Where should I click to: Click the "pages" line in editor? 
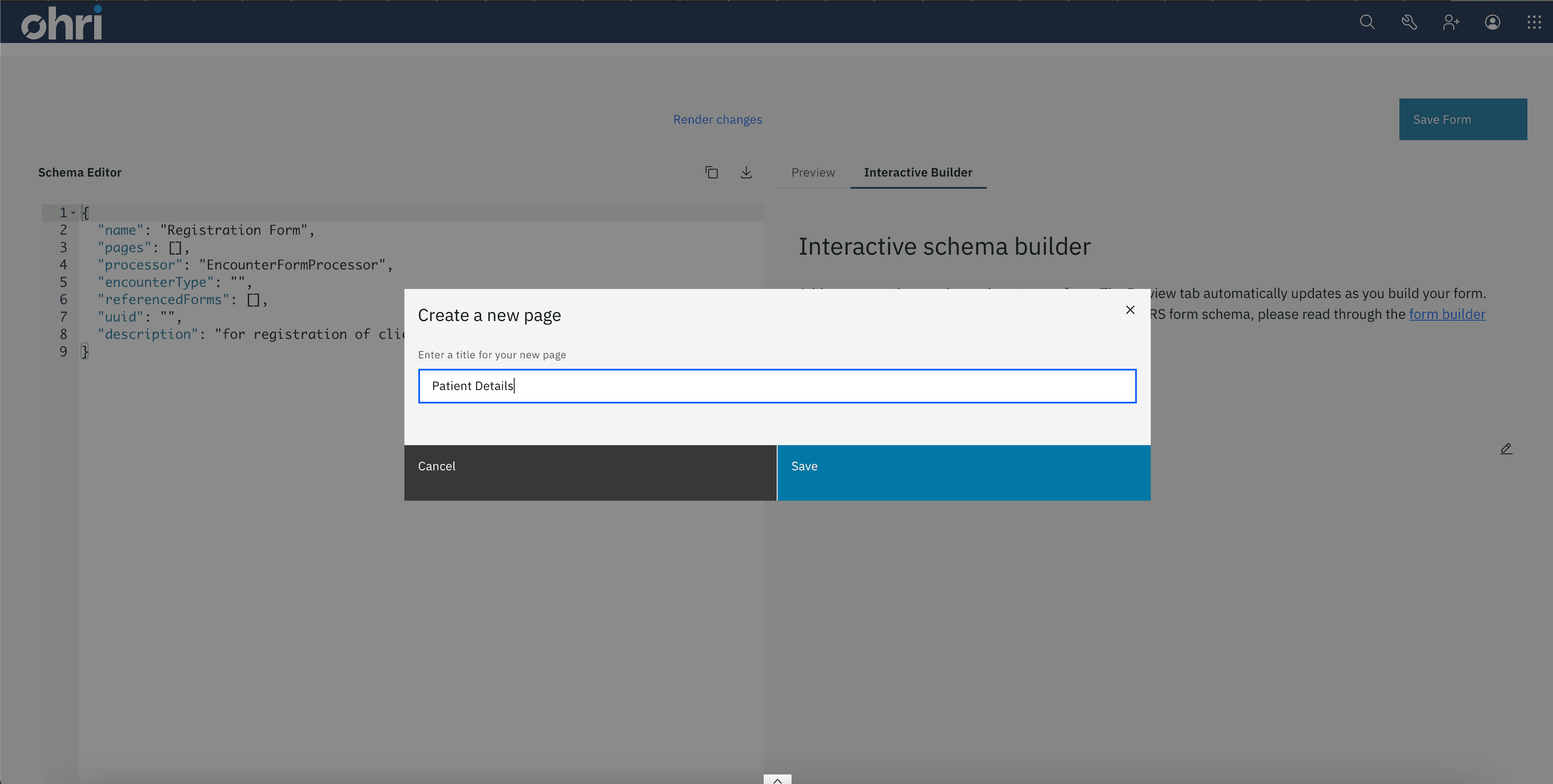[x=144, y=248]
